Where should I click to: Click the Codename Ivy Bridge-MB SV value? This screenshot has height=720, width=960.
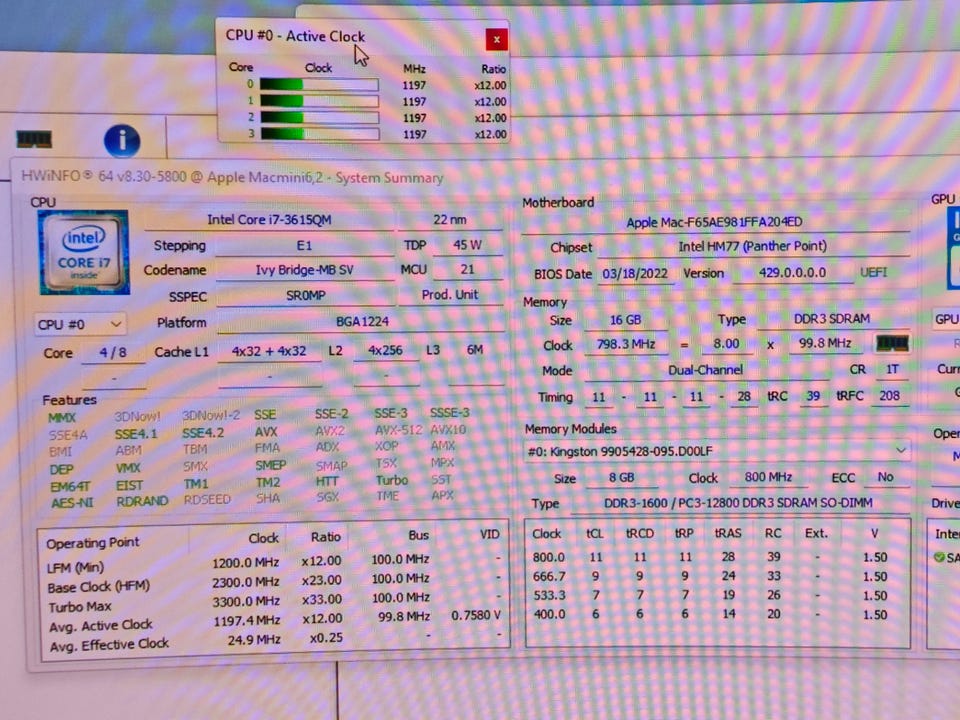tap(304, 270)
